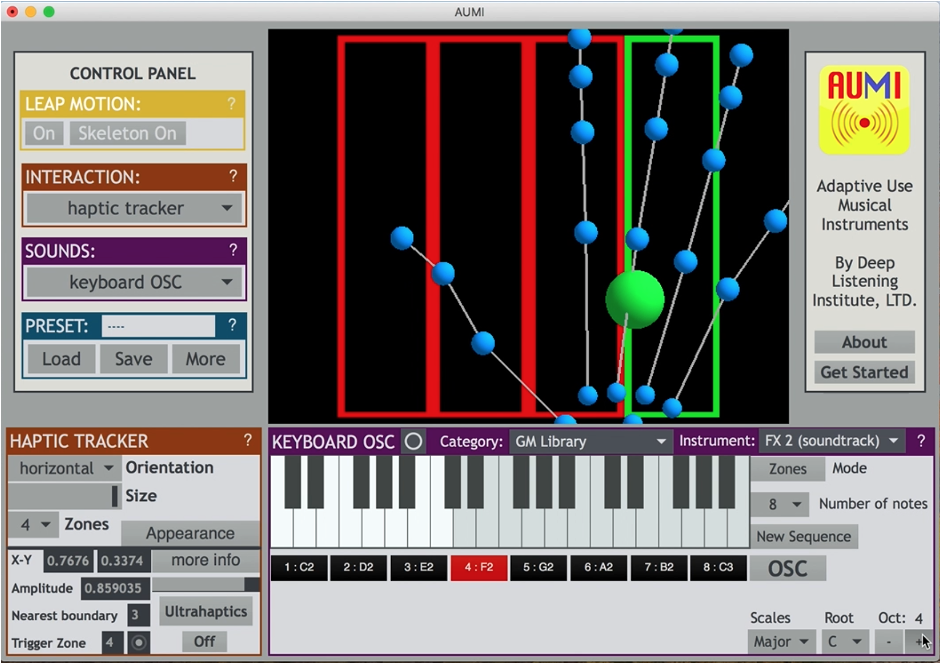Toggle the Trigger Zone circle indicator
Screen dimensions: 940x663
pos(138,643)
